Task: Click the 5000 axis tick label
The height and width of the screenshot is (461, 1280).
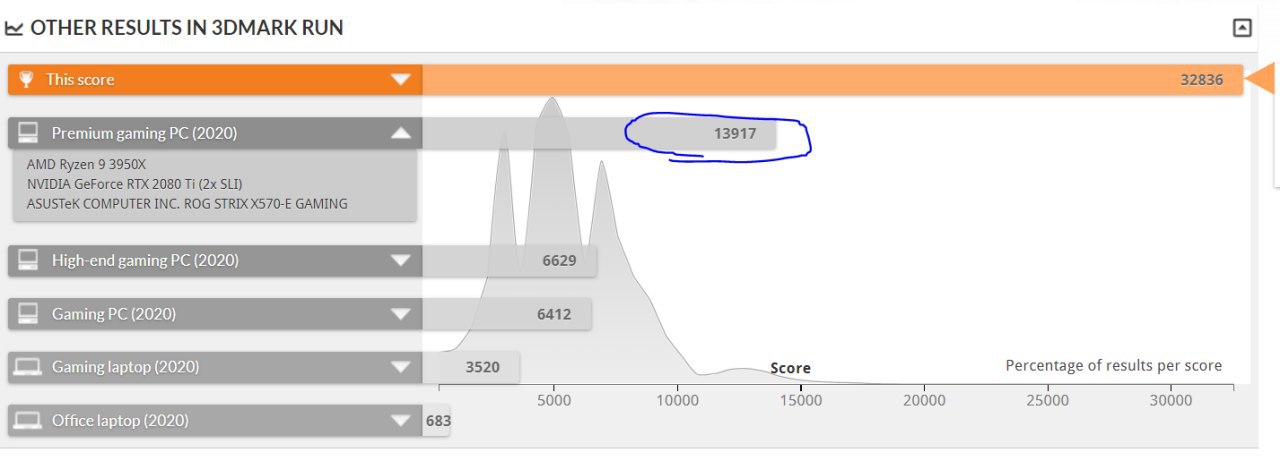Action: [554, 401]
